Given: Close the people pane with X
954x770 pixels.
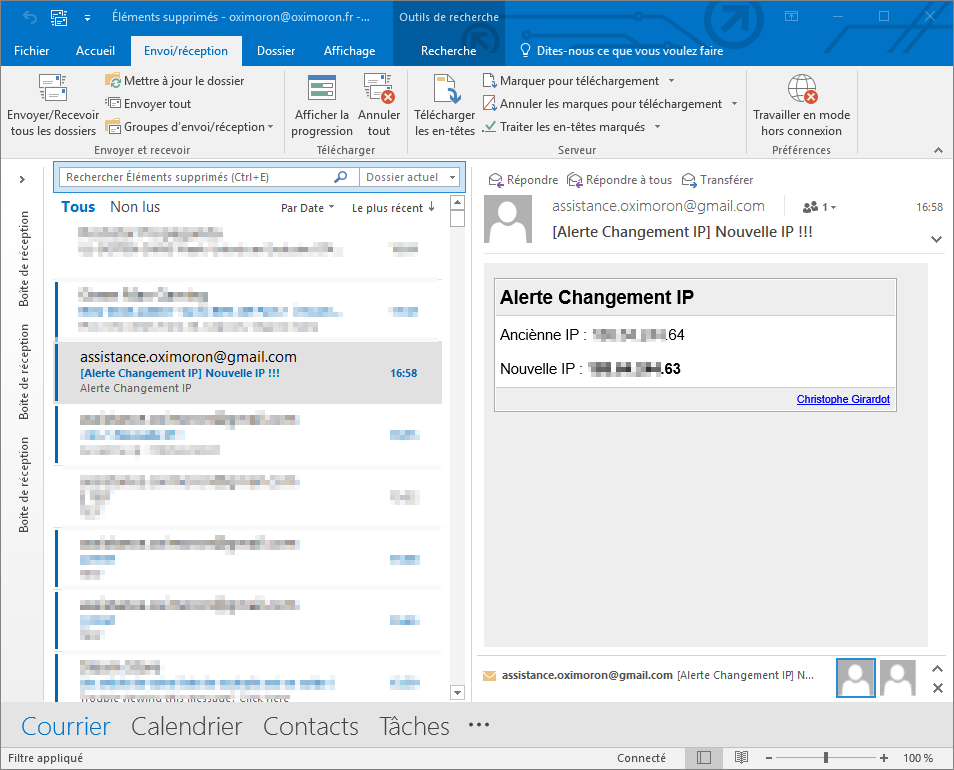Looking at the screenshot, I should (x=938, y=688).
